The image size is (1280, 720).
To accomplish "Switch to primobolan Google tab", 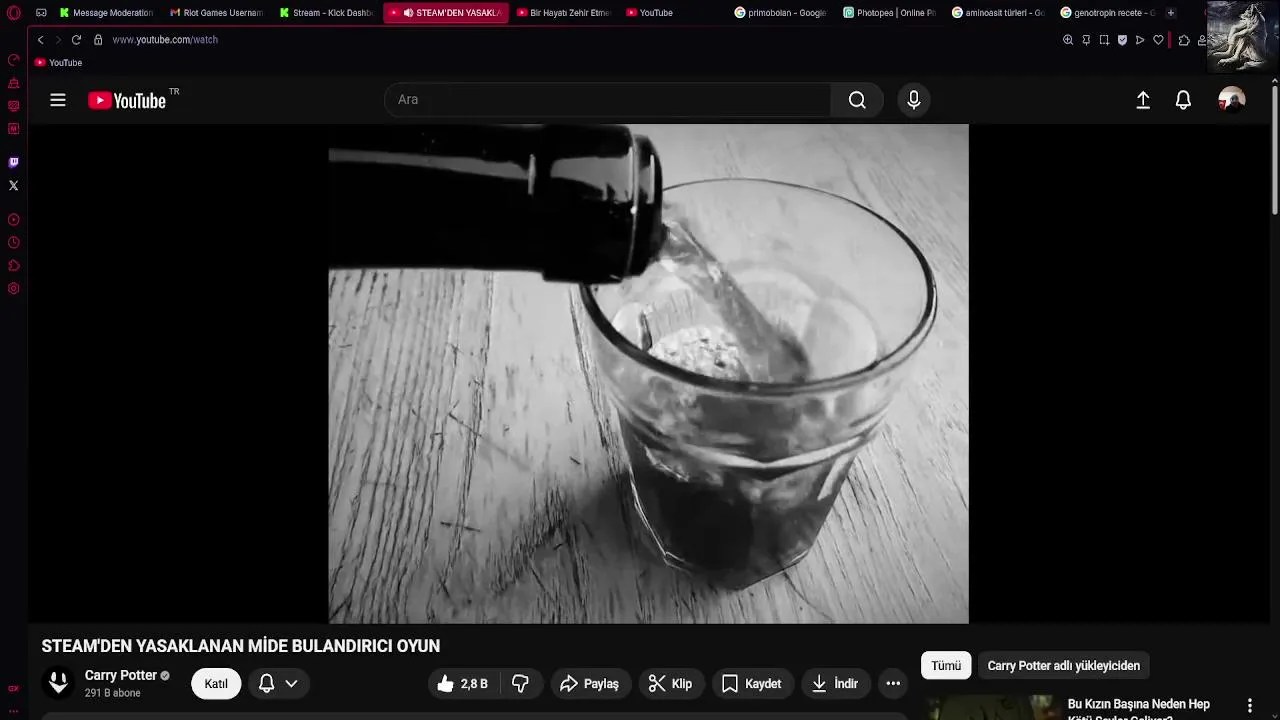I will [x=780, y=13].
